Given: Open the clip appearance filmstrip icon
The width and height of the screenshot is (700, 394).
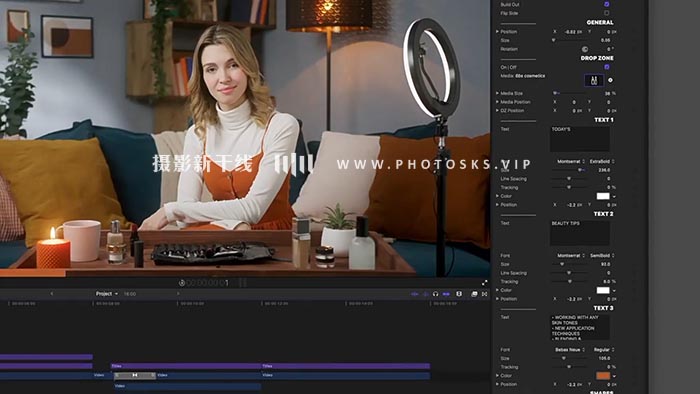Looking at the screenshot, I should (x=459, y=294).
